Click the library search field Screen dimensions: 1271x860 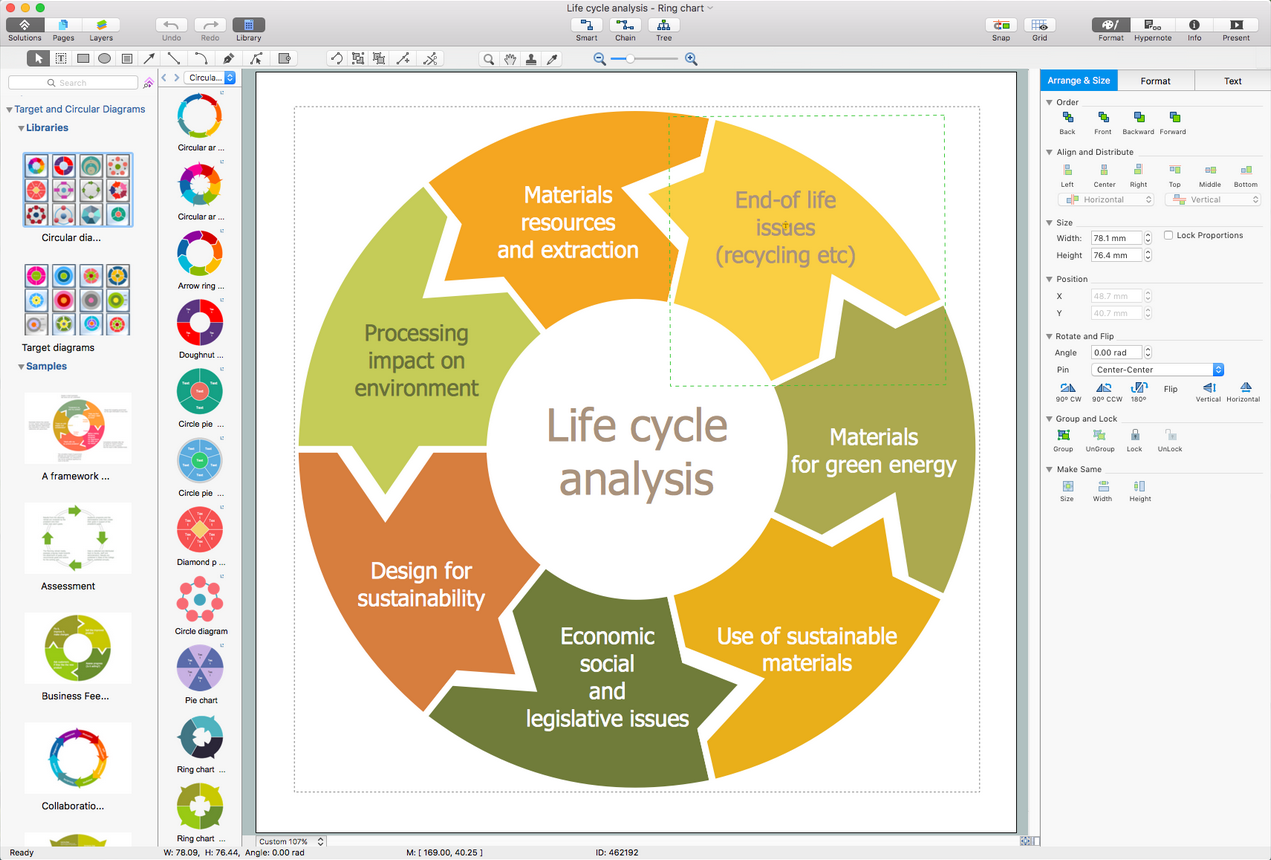coord(73,83)
